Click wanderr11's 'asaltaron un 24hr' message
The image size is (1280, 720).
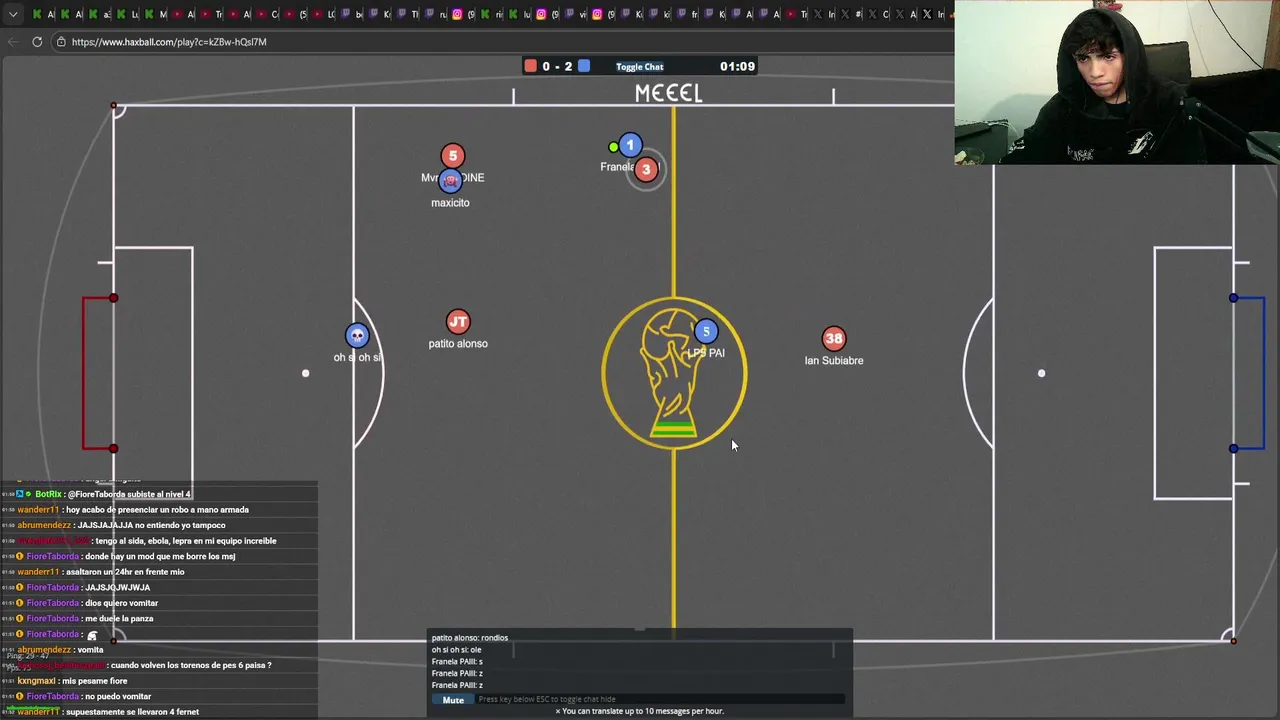(101, 572)
